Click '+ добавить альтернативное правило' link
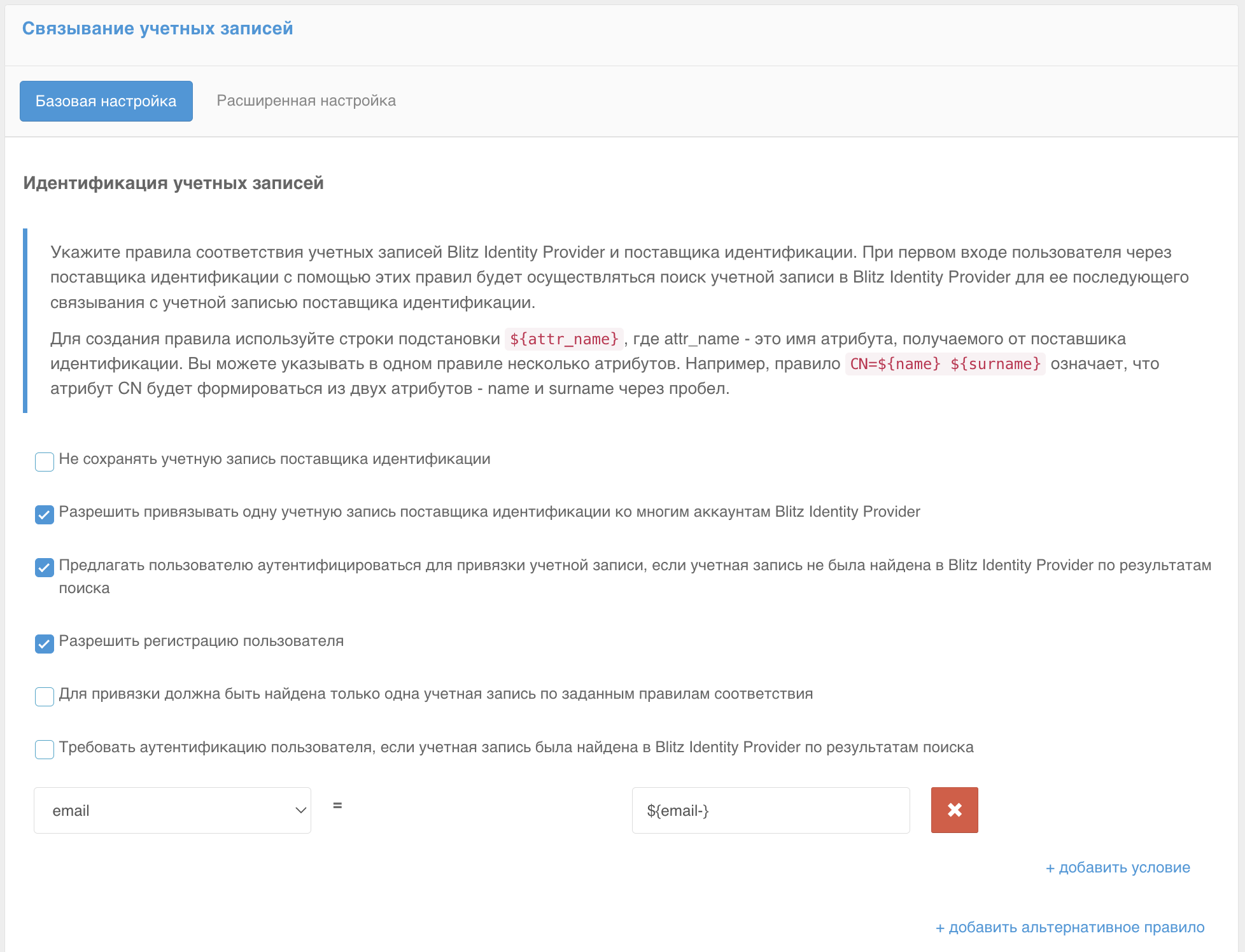This screenshot has height=952, width=1245. pyautogui.click(x=1070, y=927)
